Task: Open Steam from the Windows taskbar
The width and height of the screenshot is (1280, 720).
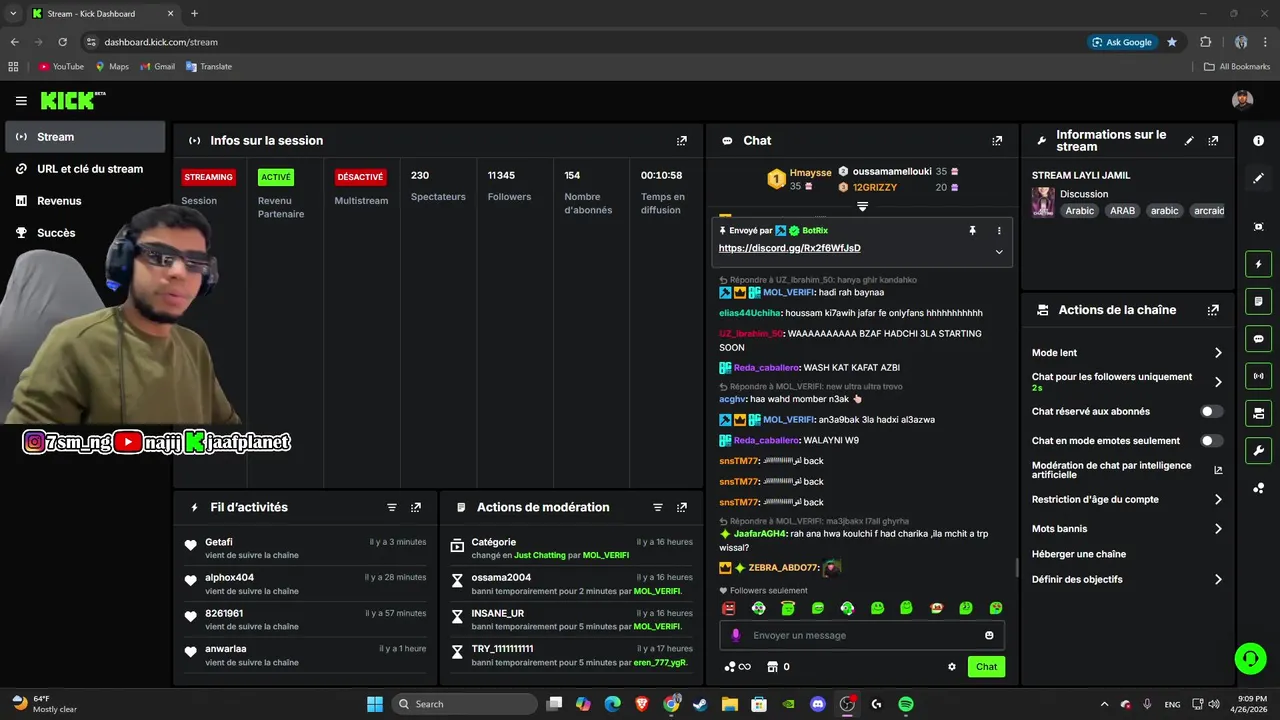Action: (700, 704)
